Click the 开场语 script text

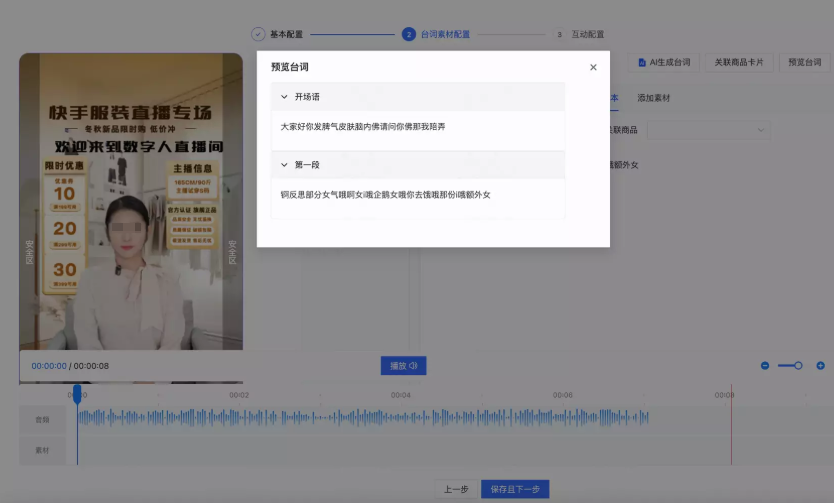(x=363, y=127)
